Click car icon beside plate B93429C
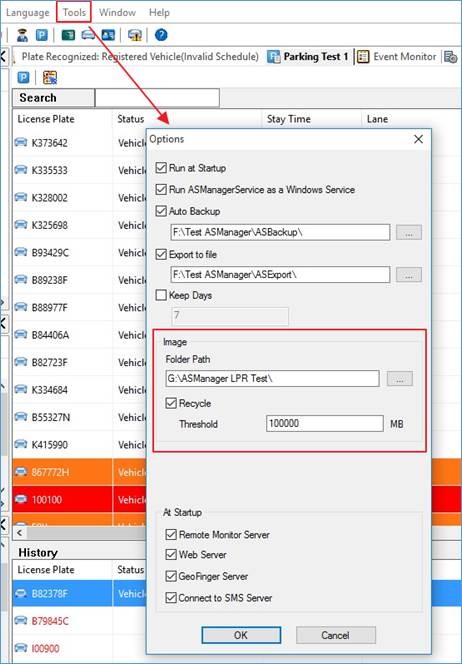Viewport: 462px width, 664px height. 21,252
